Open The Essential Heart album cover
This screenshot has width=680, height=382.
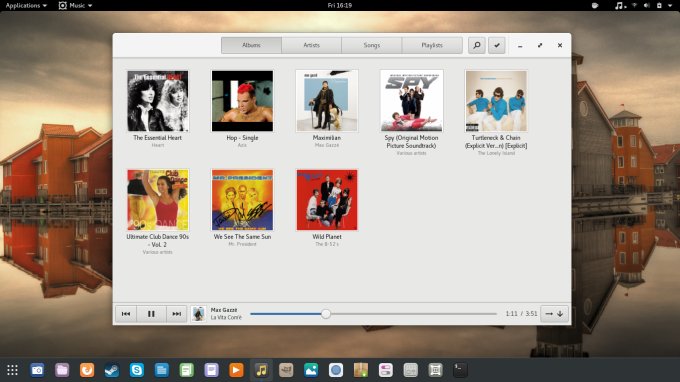pos(158,101)
